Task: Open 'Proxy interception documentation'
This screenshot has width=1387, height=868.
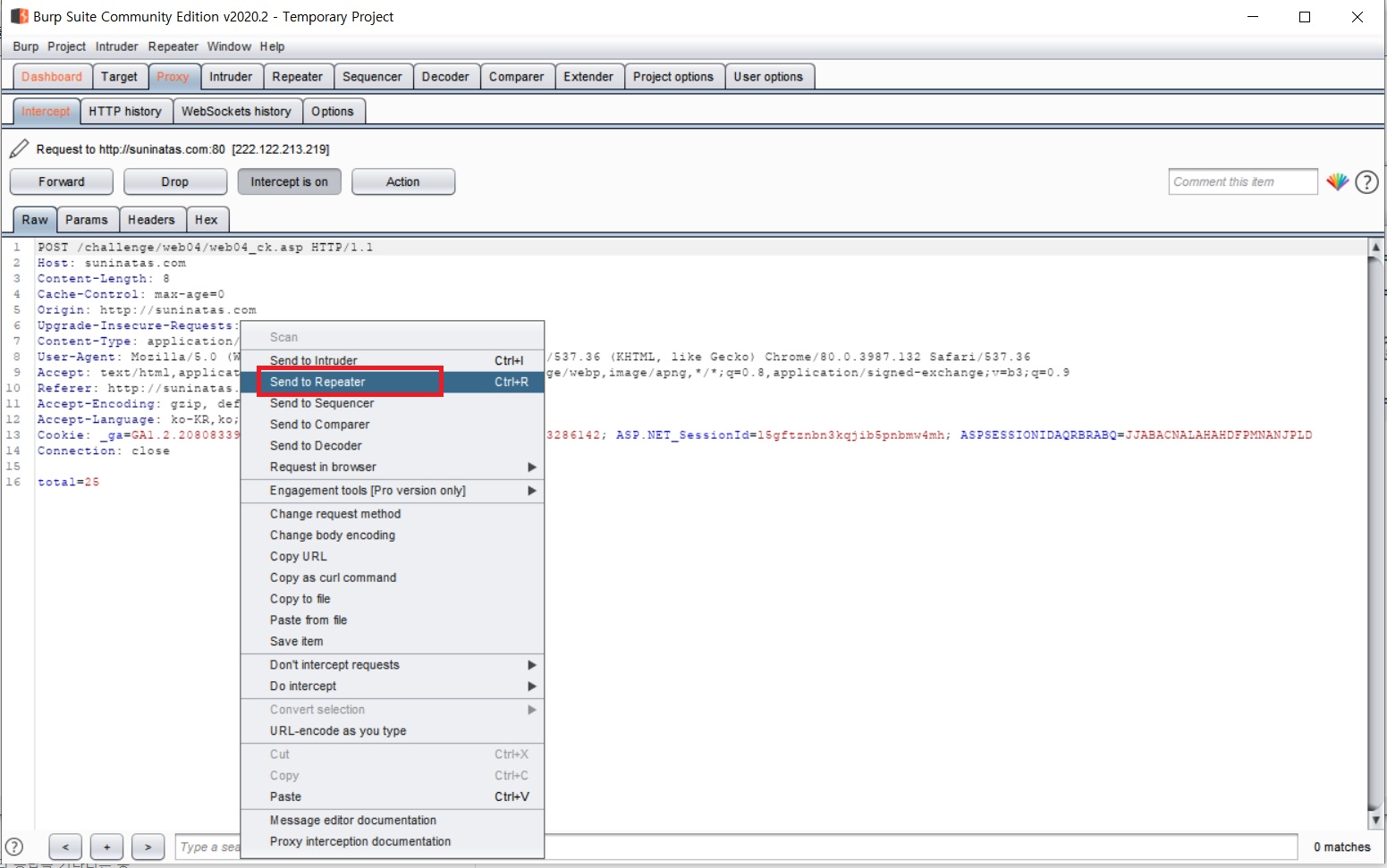Action: coord(393,841)
